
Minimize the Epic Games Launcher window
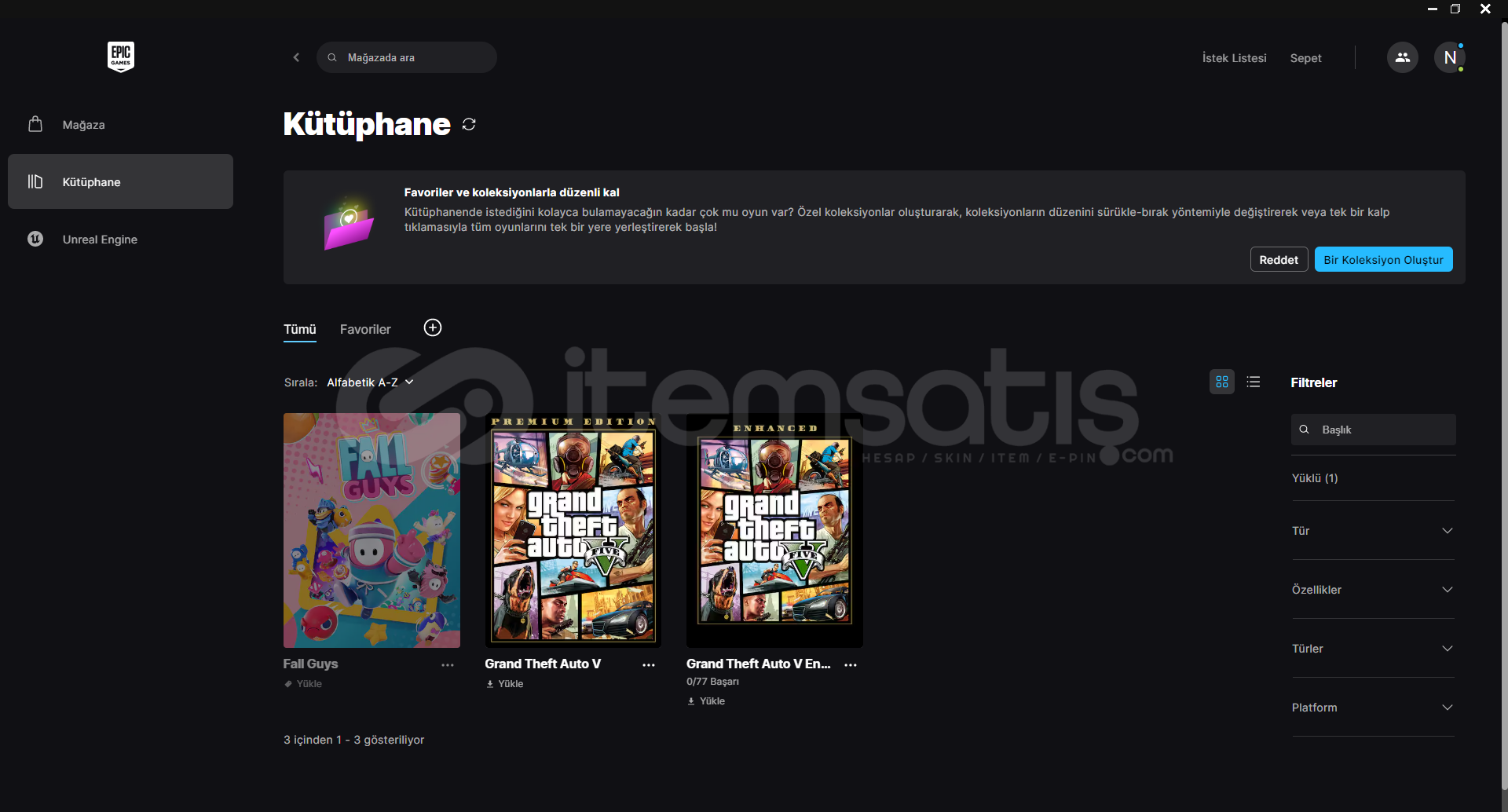pos(1433,9)
